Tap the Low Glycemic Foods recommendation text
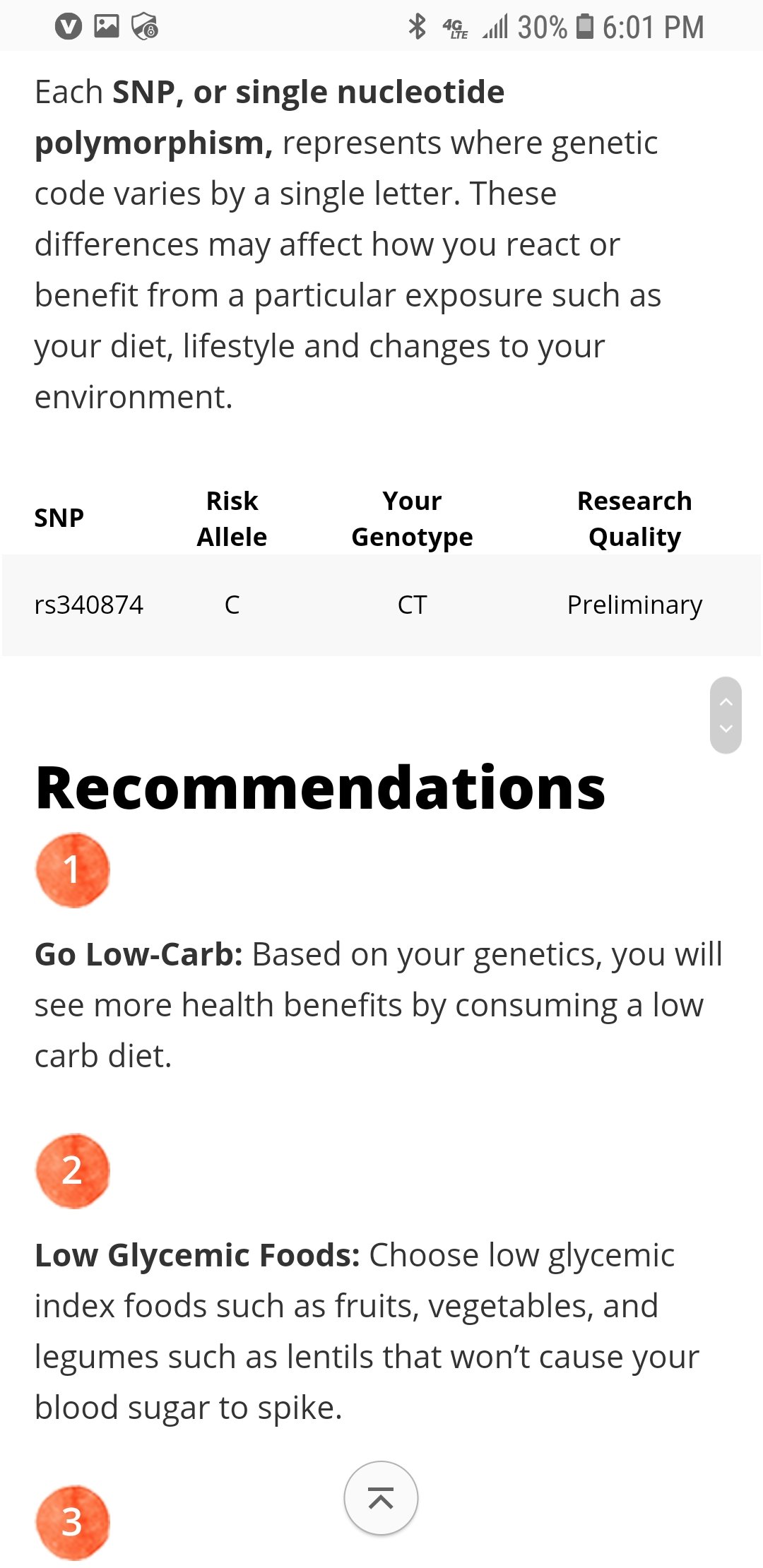Screen dimensions: 763x1568 (x=367, y=1331)
